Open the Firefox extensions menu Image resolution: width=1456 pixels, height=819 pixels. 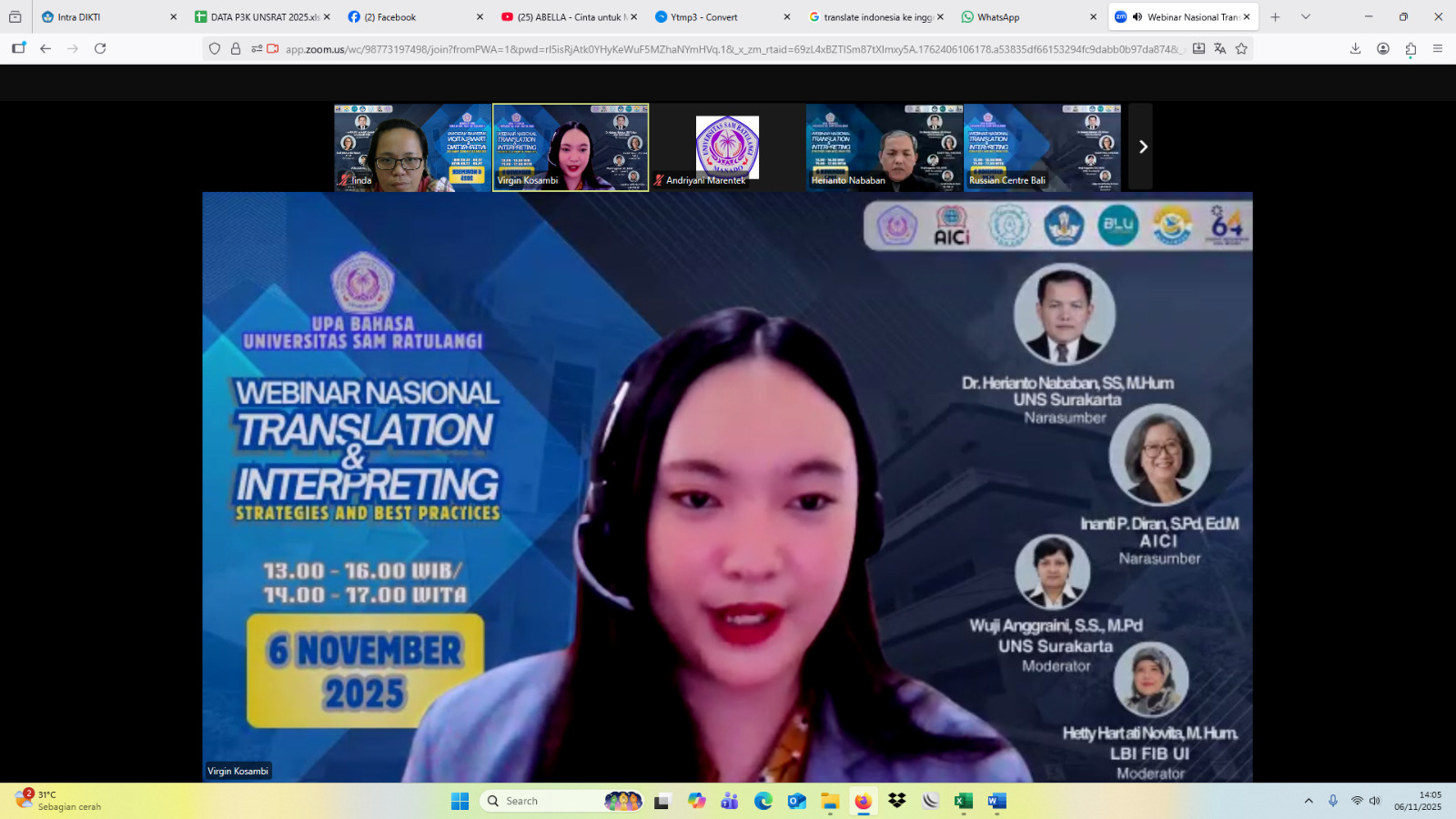1410,48
